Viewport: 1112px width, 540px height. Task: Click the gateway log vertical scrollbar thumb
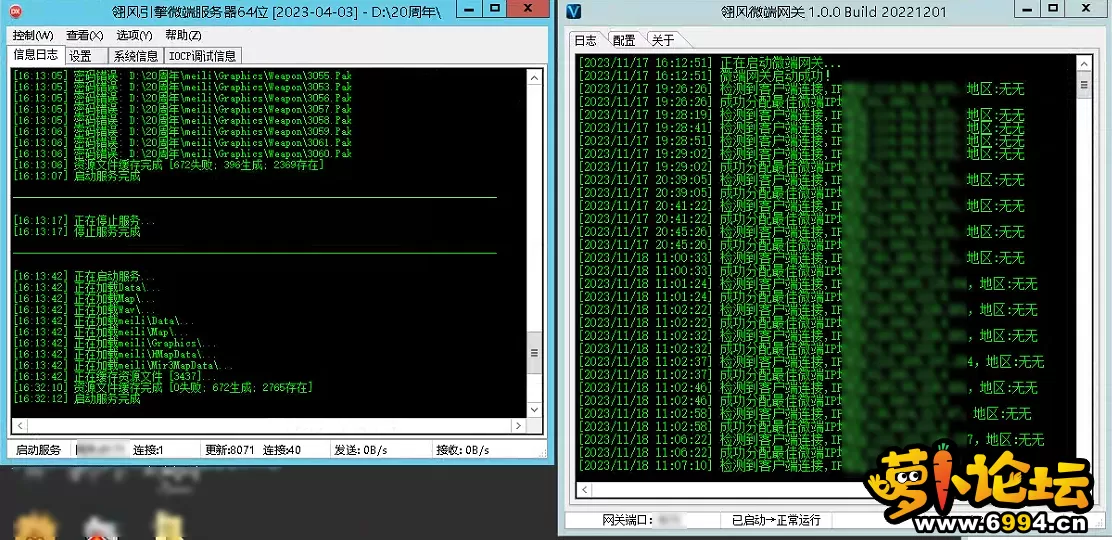point(1084,85)
